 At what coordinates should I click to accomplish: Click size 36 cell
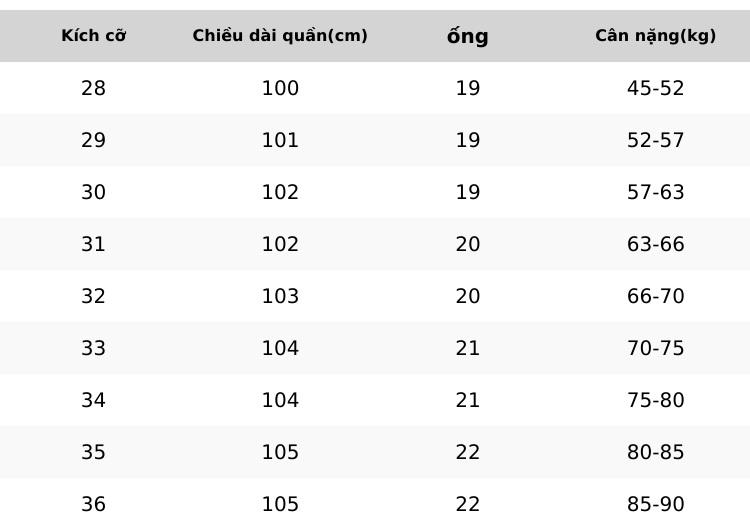[93, 504]
